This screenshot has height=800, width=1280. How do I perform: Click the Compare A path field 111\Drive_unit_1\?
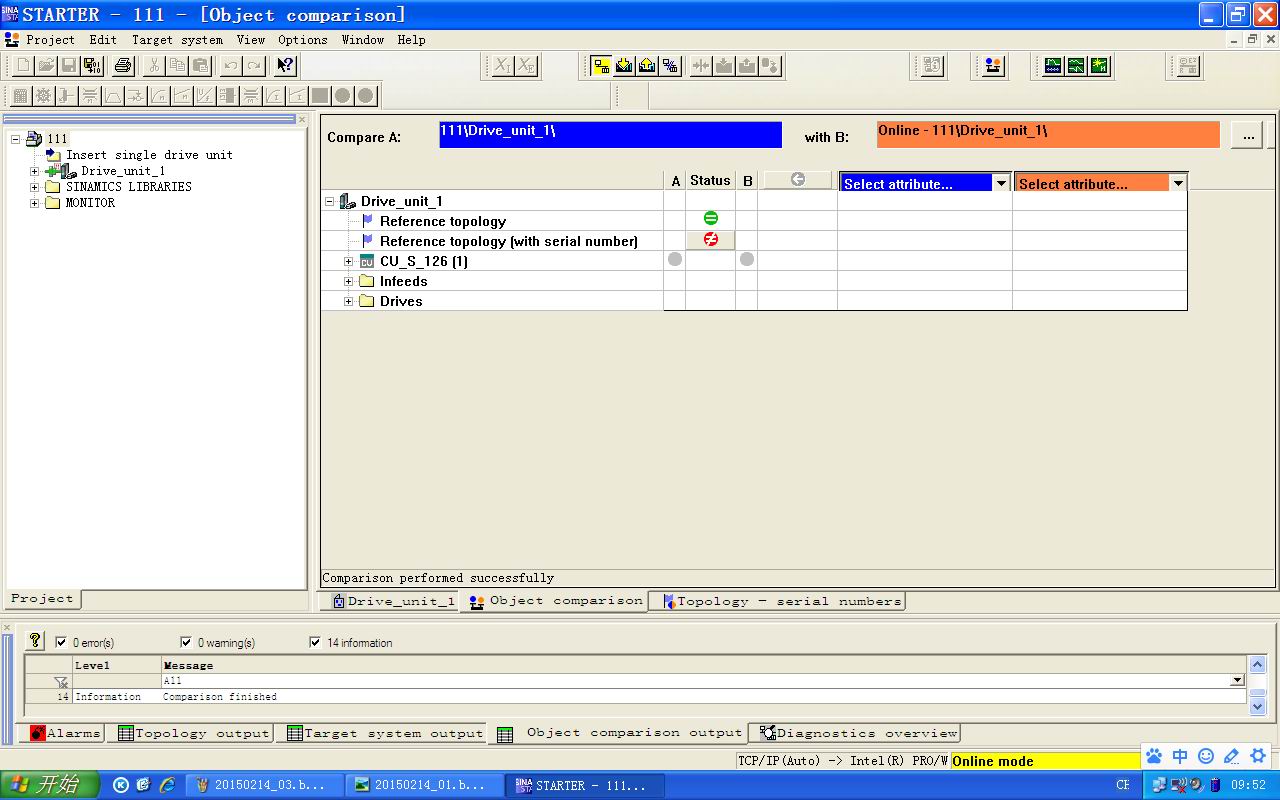pos(610,135)
